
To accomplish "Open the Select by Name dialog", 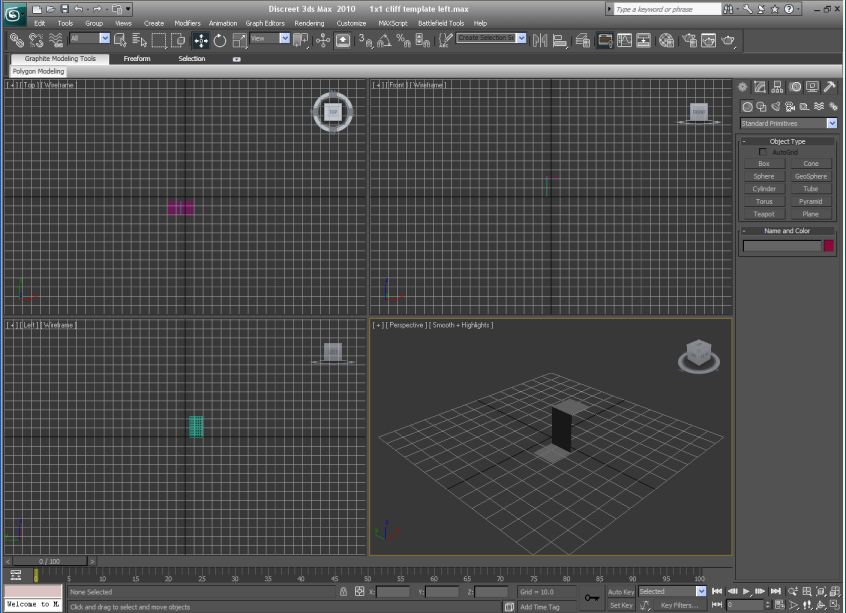I will tap(139, 40).
